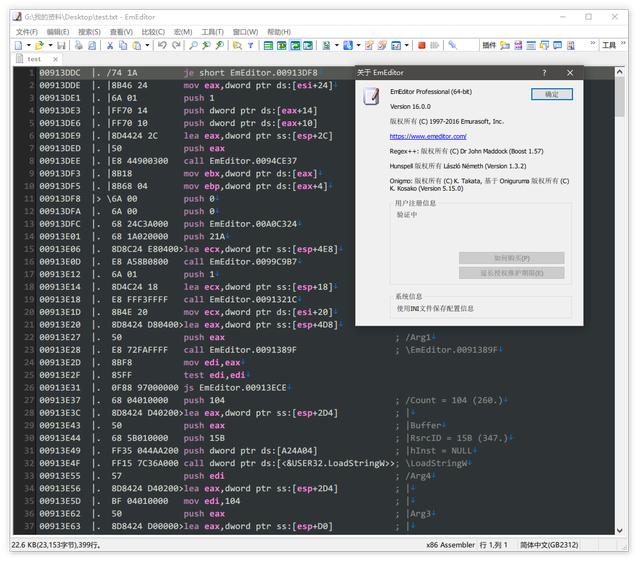Click the Filter funnel icon
This screenshot has height=564, width=640.
pos(250,45)
